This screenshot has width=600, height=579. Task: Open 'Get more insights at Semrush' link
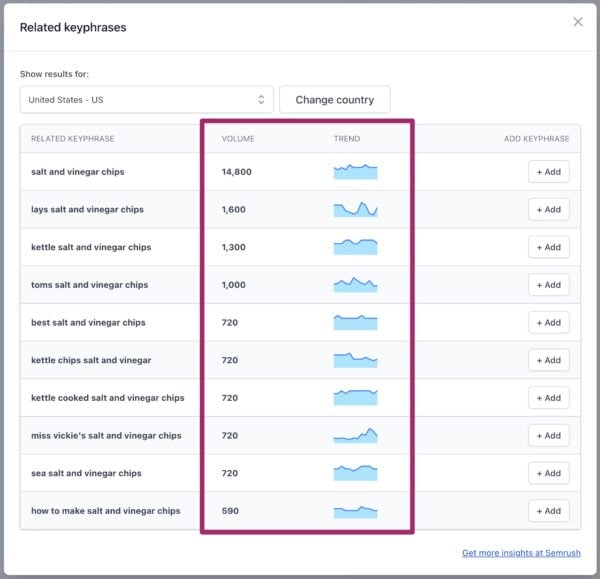(520, 553)
